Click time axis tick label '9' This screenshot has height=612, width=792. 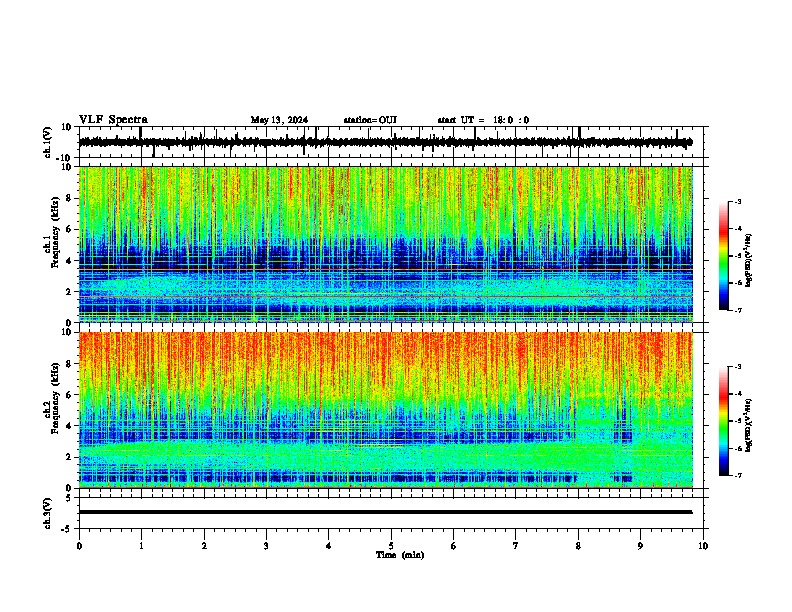coord(640,546)
